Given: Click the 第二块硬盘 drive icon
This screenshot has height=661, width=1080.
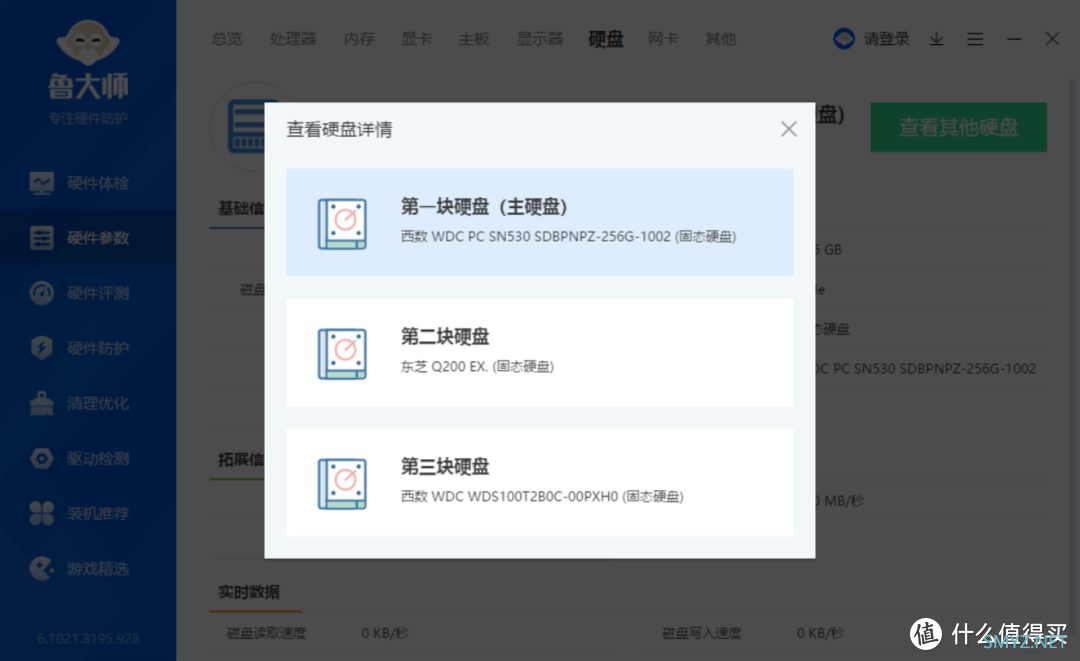Looking at the screenshot, I should pos(342,354).
